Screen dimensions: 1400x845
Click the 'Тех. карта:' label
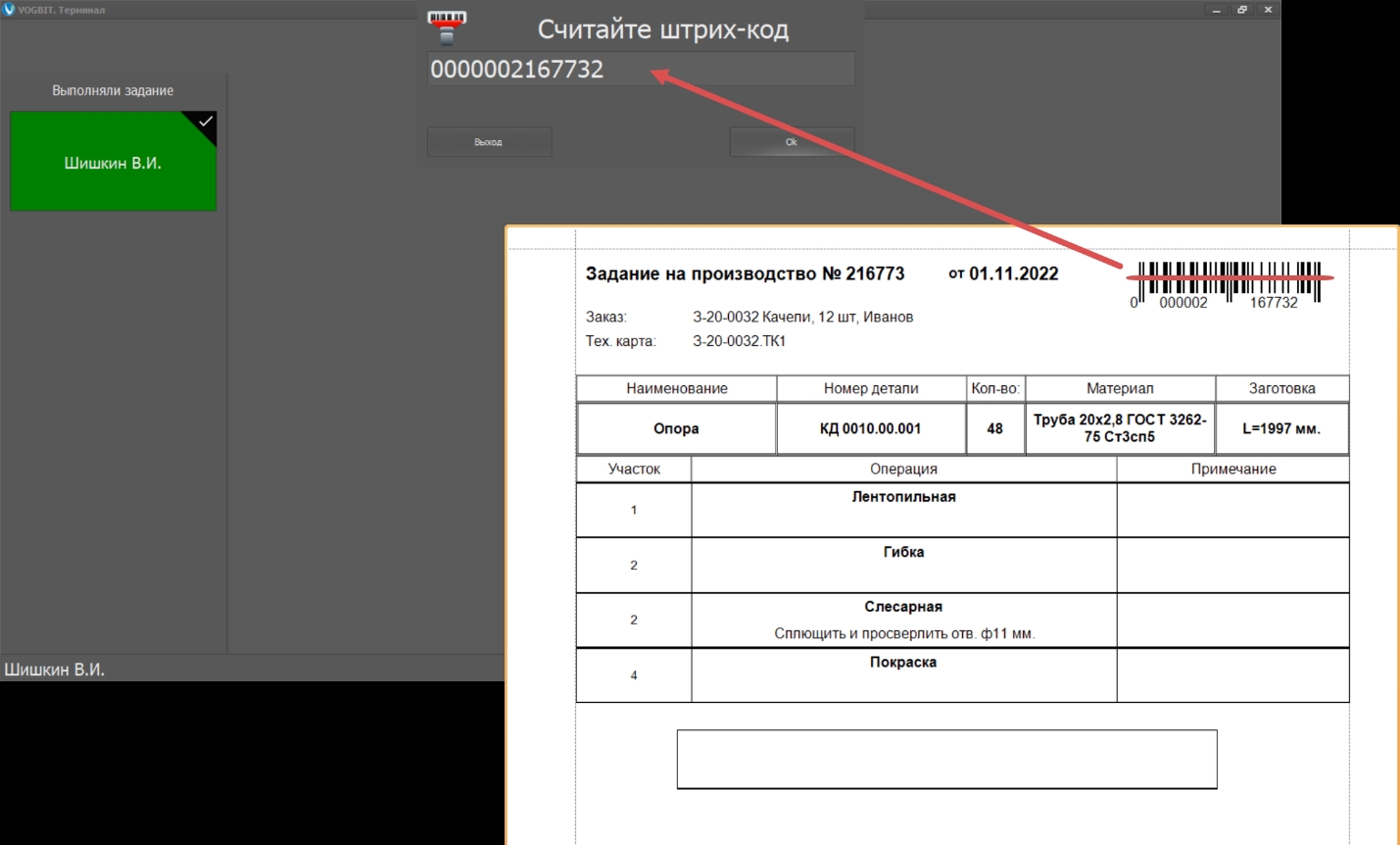[621, 341]
